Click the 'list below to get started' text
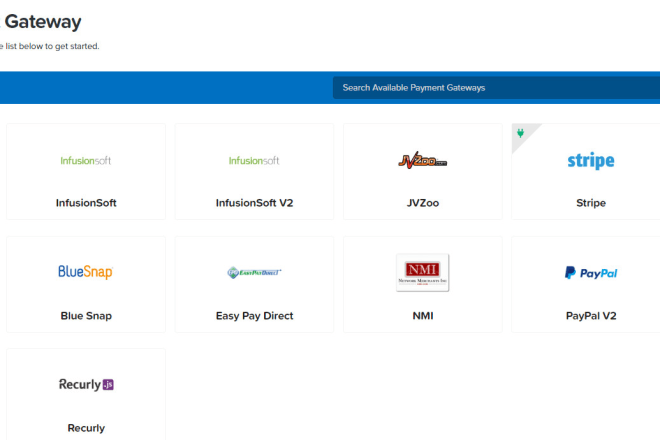 [x=52, y=46]
